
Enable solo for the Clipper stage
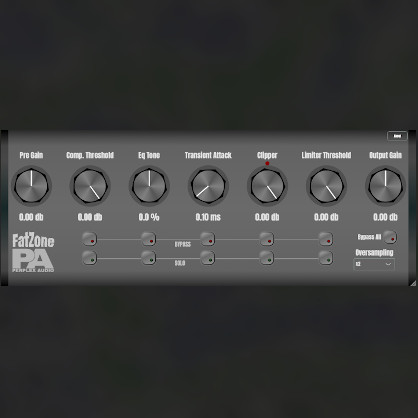266,258
